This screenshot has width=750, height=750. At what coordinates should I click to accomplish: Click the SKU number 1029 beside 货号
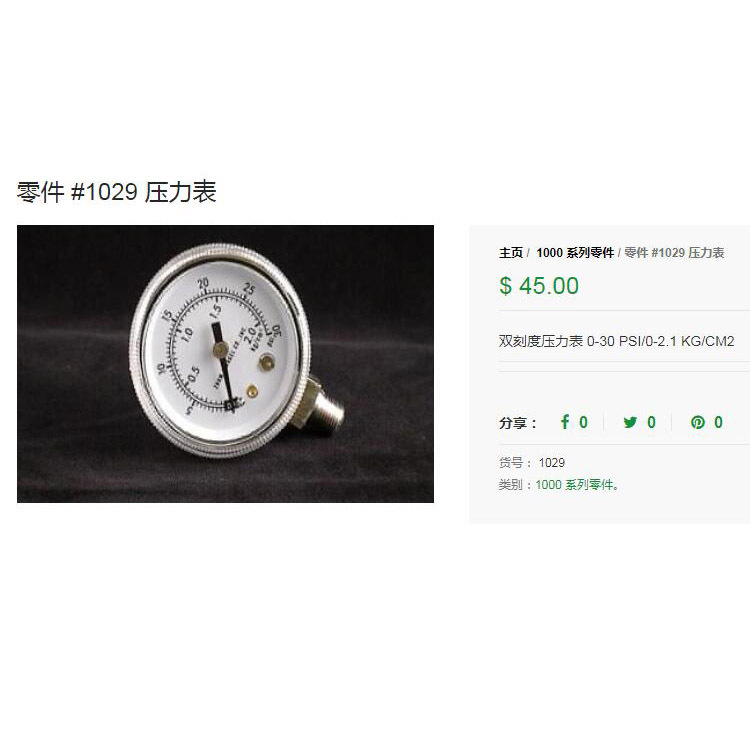pos(551,463)
